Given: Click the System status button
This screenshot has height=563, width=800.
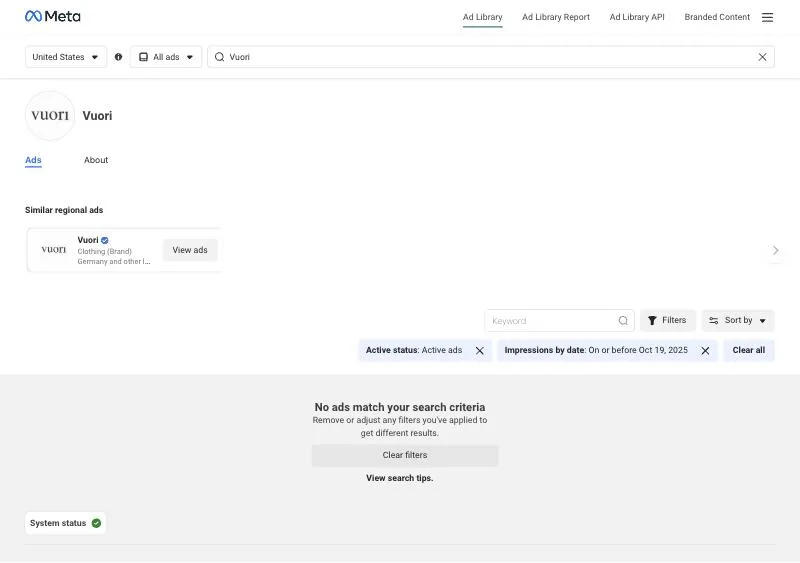Looking at the screenshot, I should pos(65,523).
